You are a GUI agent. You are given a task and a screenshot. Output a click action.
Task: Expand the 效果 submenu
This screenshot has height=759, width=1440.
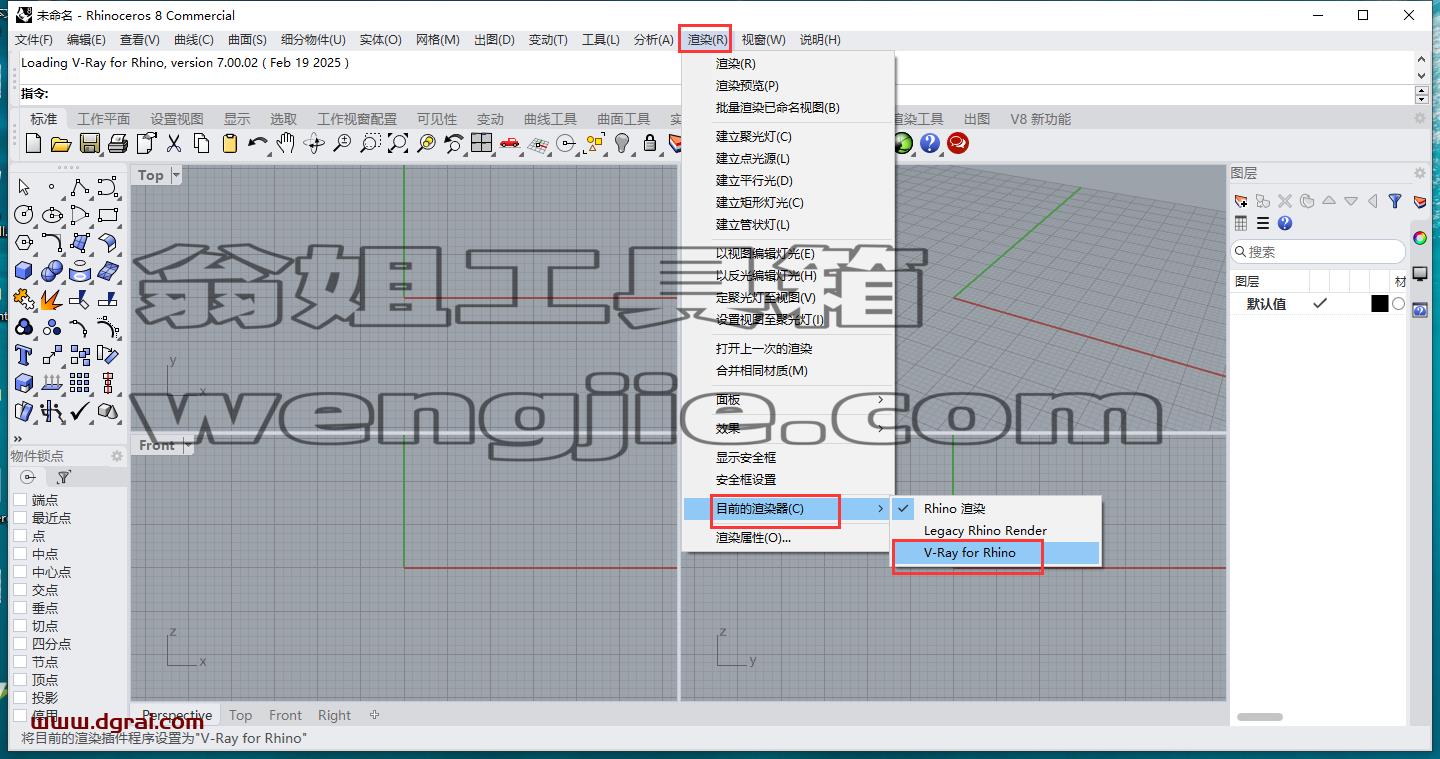(788, 428)
